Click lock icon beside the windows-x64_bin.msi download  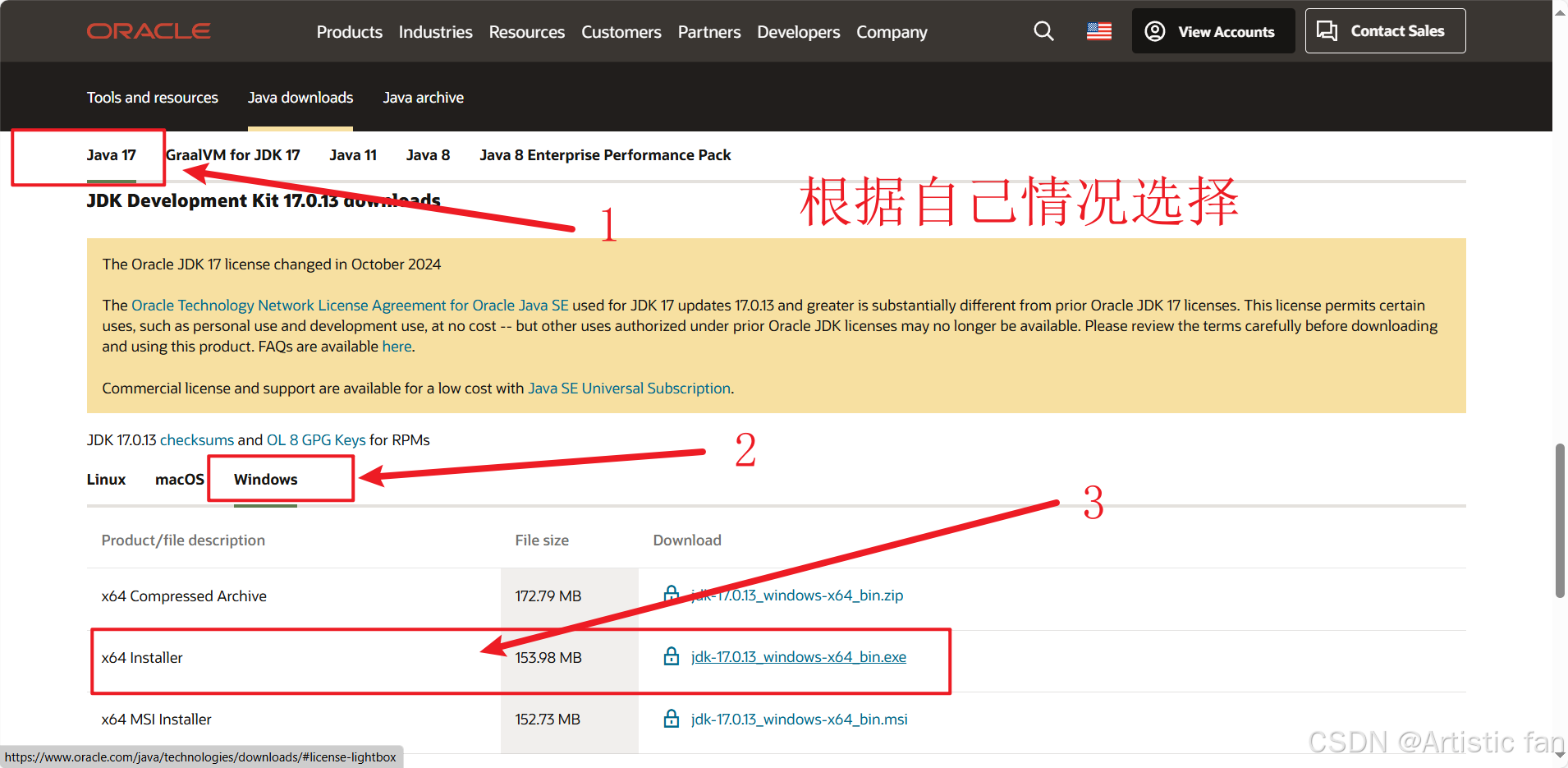tap(672, 719)
